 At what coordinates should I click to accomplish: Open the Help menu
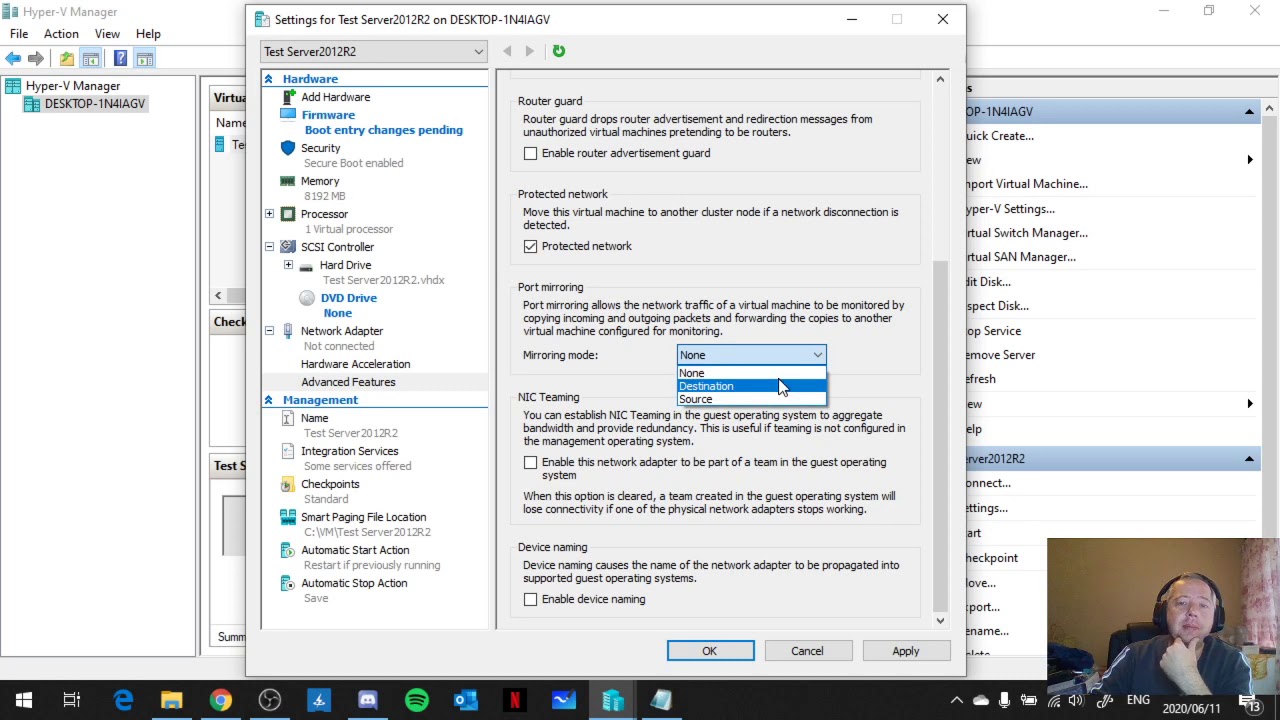pos(148,34)
